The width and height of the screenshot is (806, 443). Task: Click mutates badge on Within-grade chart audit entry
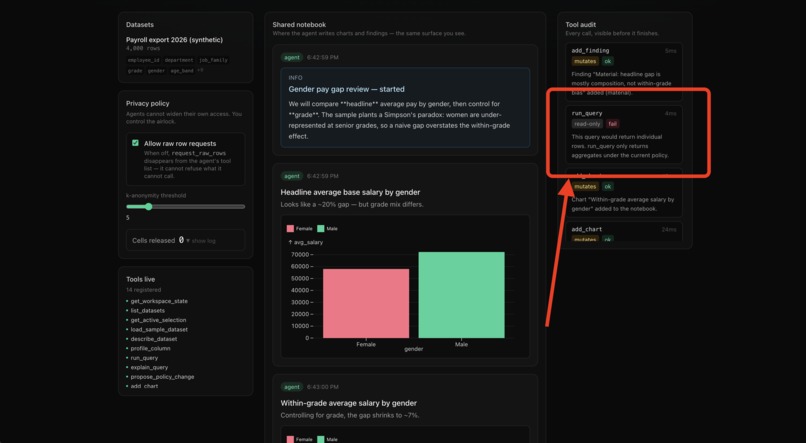coord(585,187)
